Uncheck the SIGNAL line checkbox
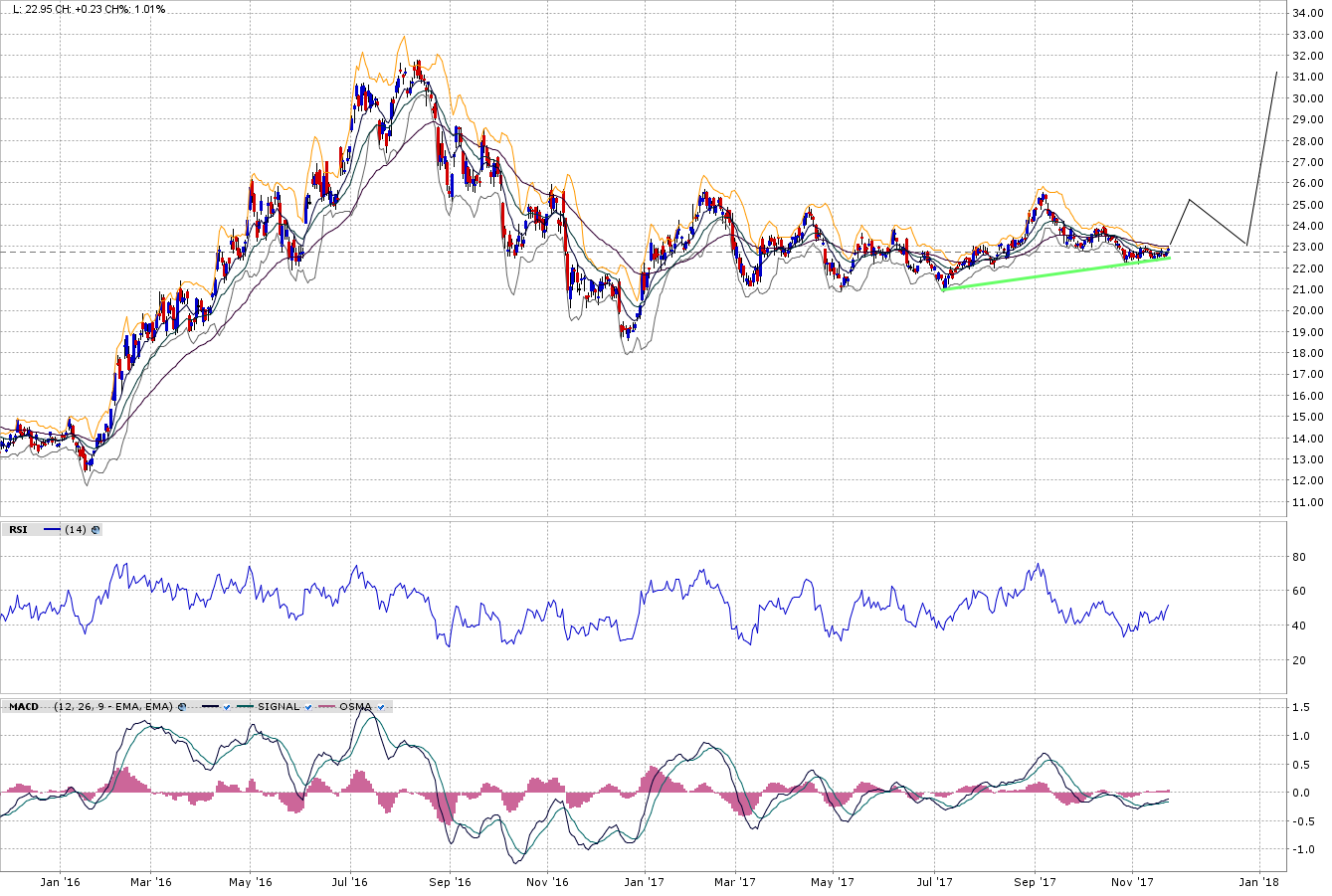This screenshot has height=896, width=1332. (308, 707)
